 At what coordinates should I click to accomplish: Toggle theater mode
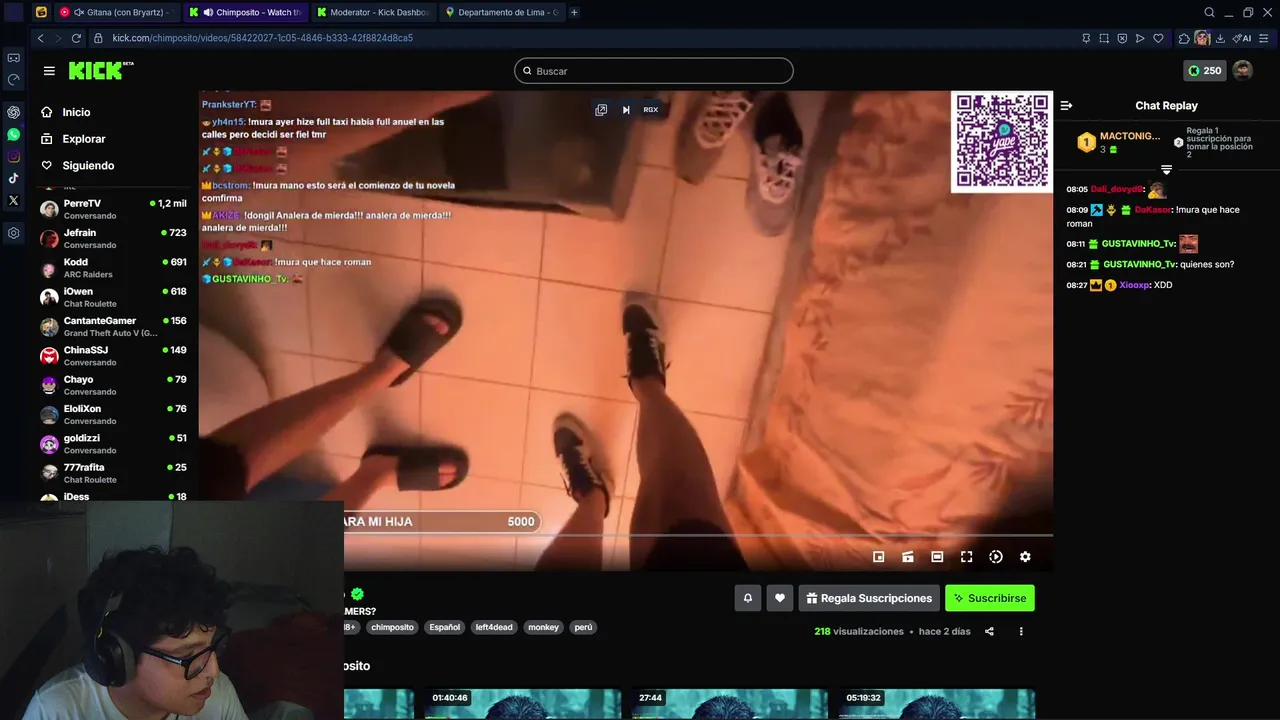(x=937, y=557)
